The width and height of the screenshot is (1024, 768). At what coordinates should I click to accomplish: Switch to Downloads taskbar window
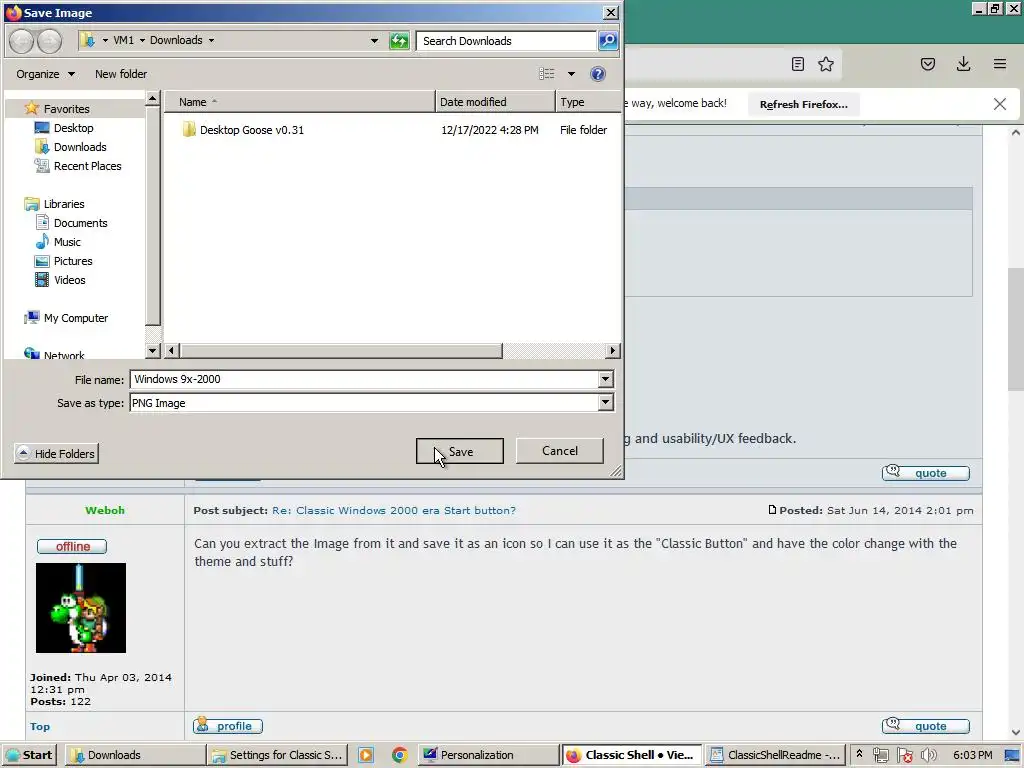135,755
